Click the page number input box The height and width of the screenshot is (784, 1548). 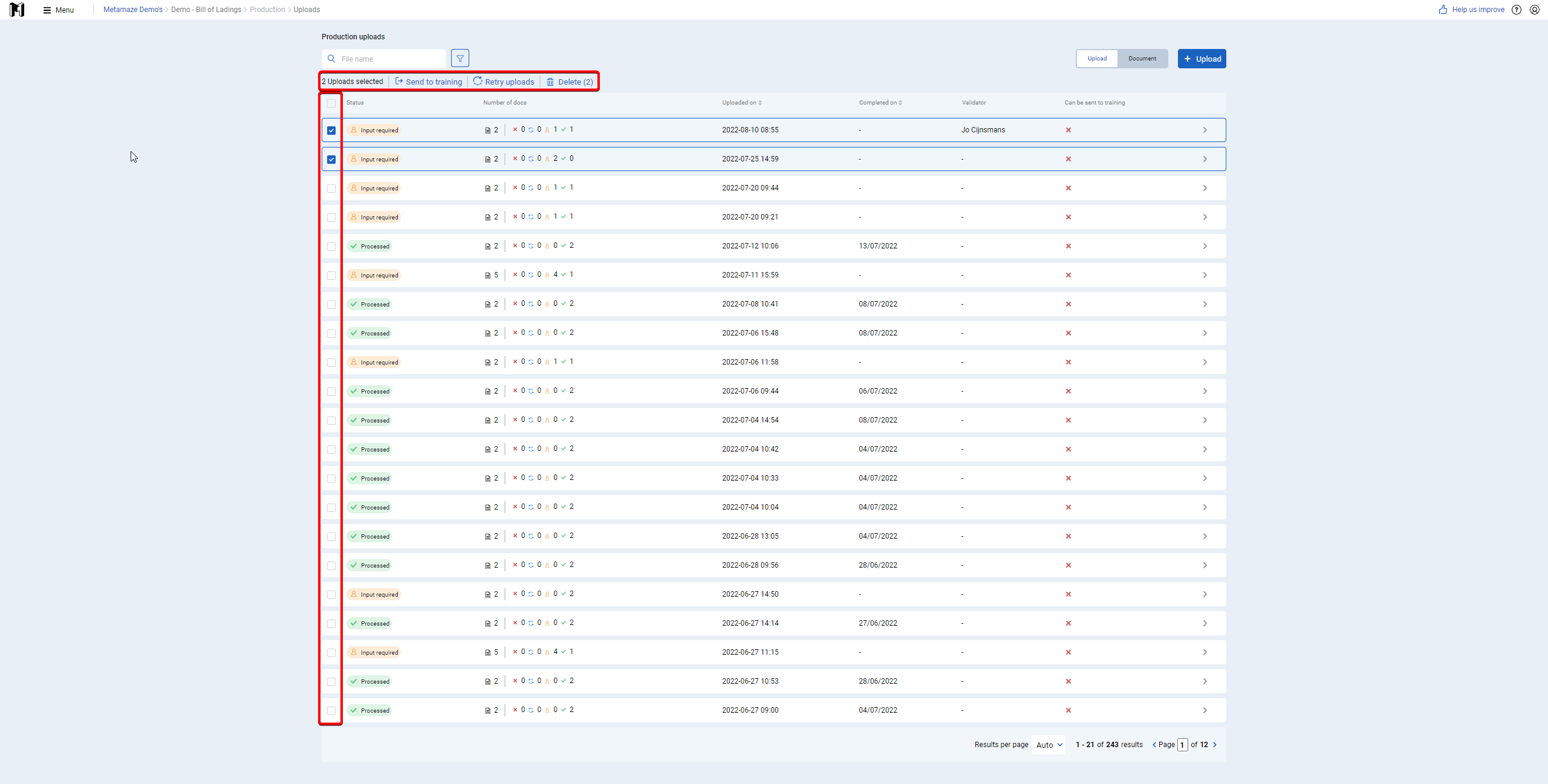(1183, 745)
